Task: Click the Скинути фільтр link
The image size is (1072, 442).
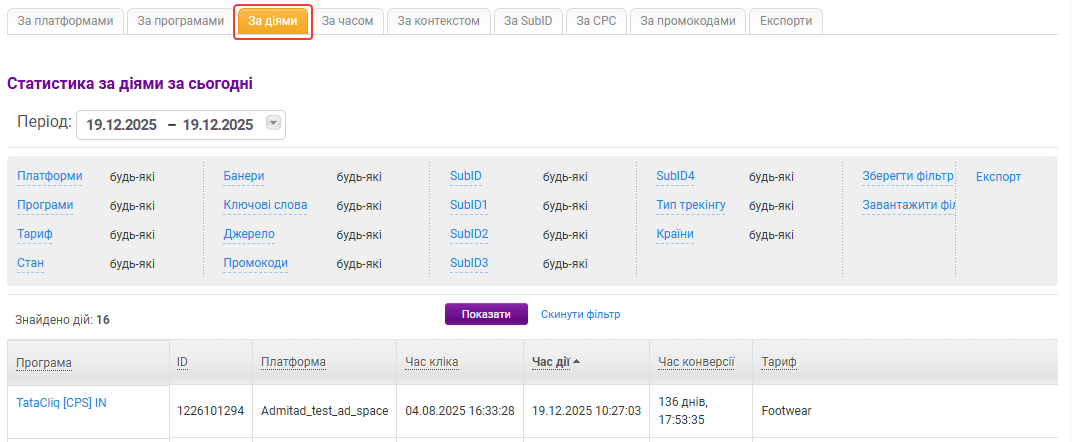Action: point(580,314)
